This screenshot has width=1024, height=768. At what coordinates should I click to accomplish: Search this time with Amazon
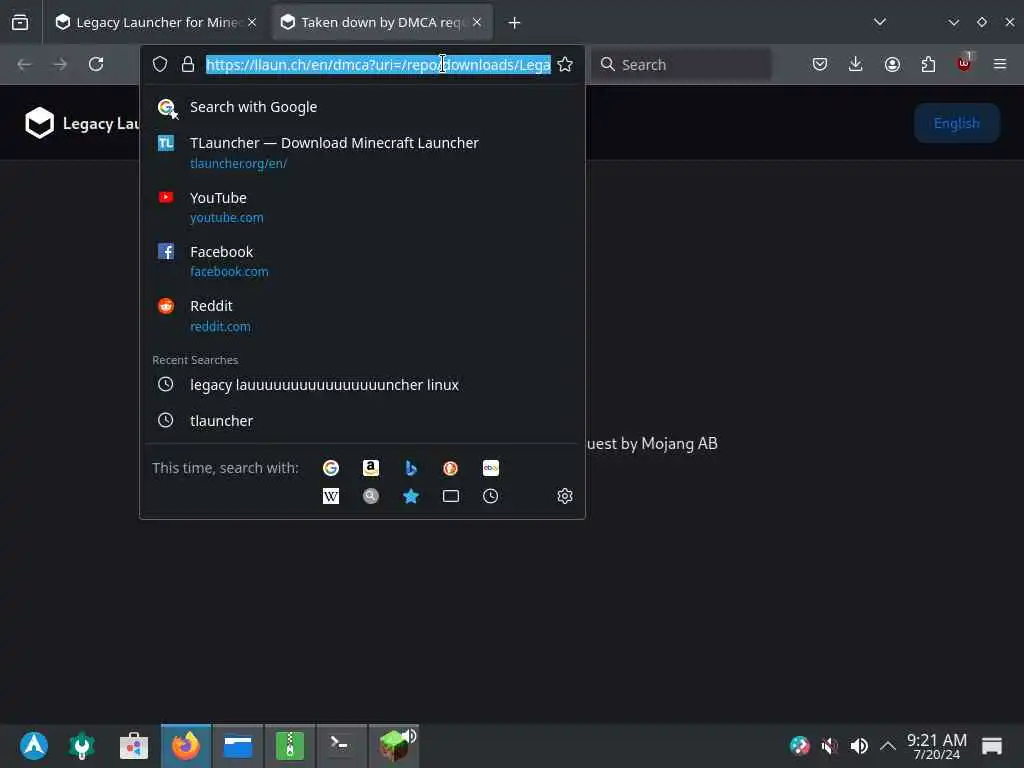[x=371, y=468]
